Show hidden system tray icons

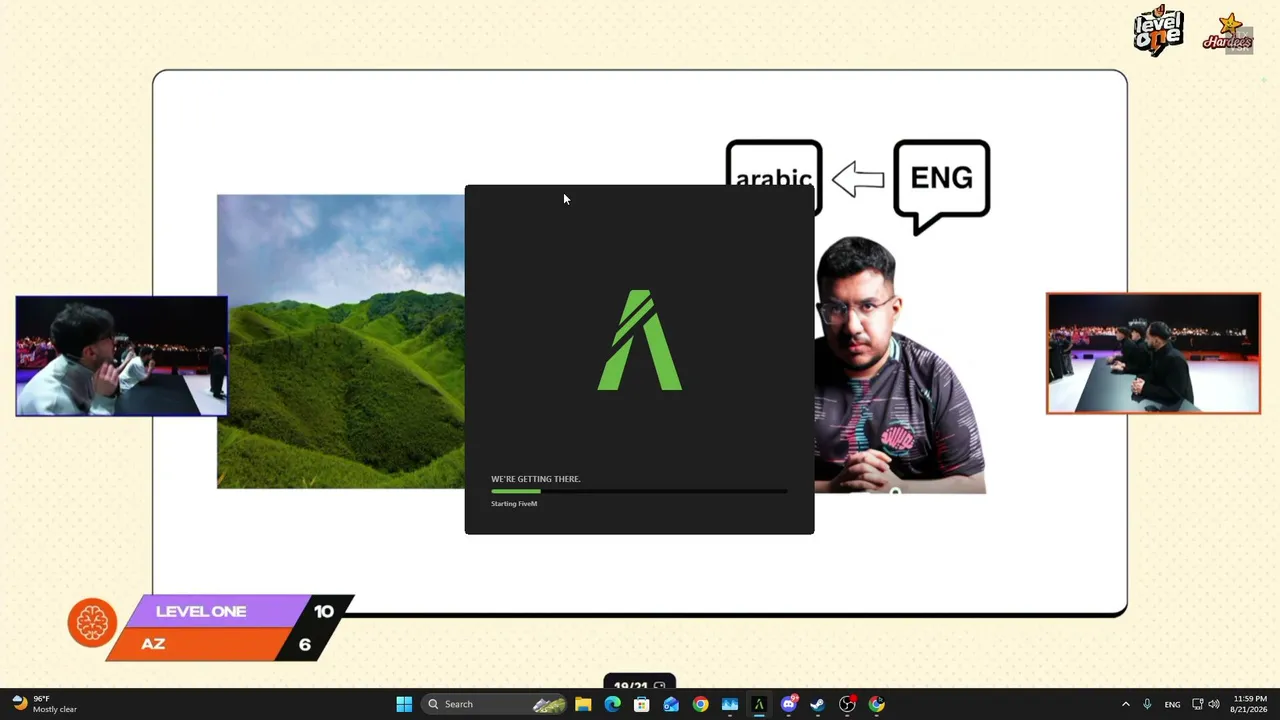[1125, 704]
